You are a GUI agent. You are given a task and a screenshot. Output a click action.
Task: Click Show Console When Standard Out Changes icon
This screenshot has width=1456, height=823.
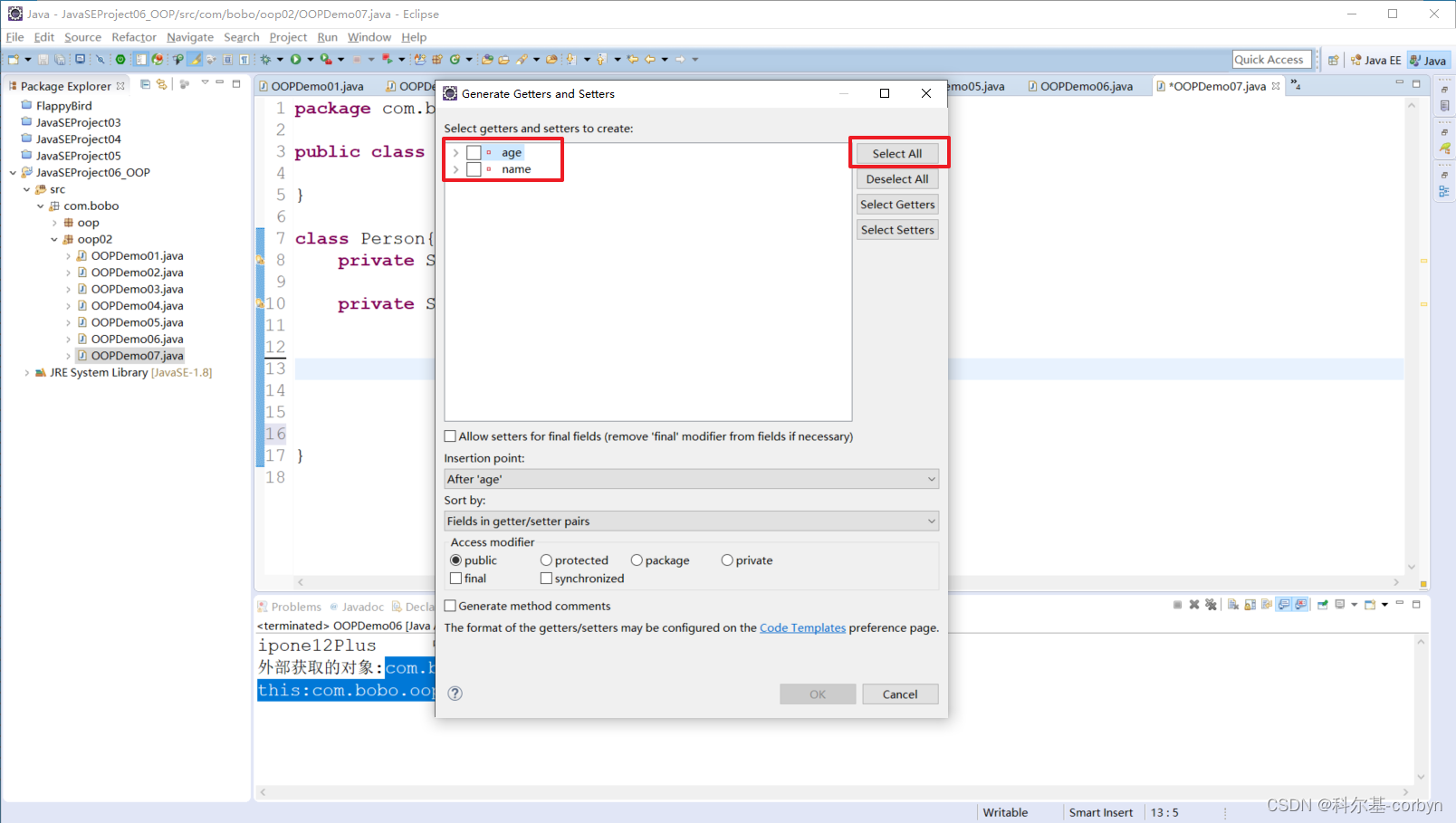coord(1284,605)
